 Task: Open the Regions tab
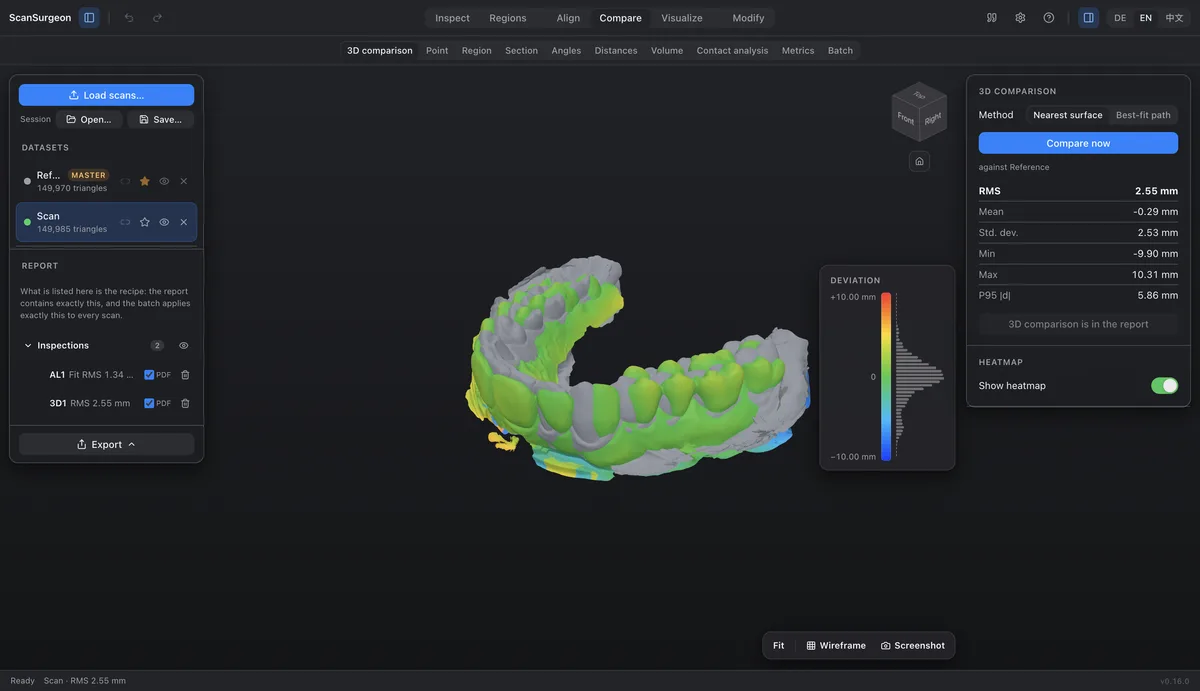508,18
